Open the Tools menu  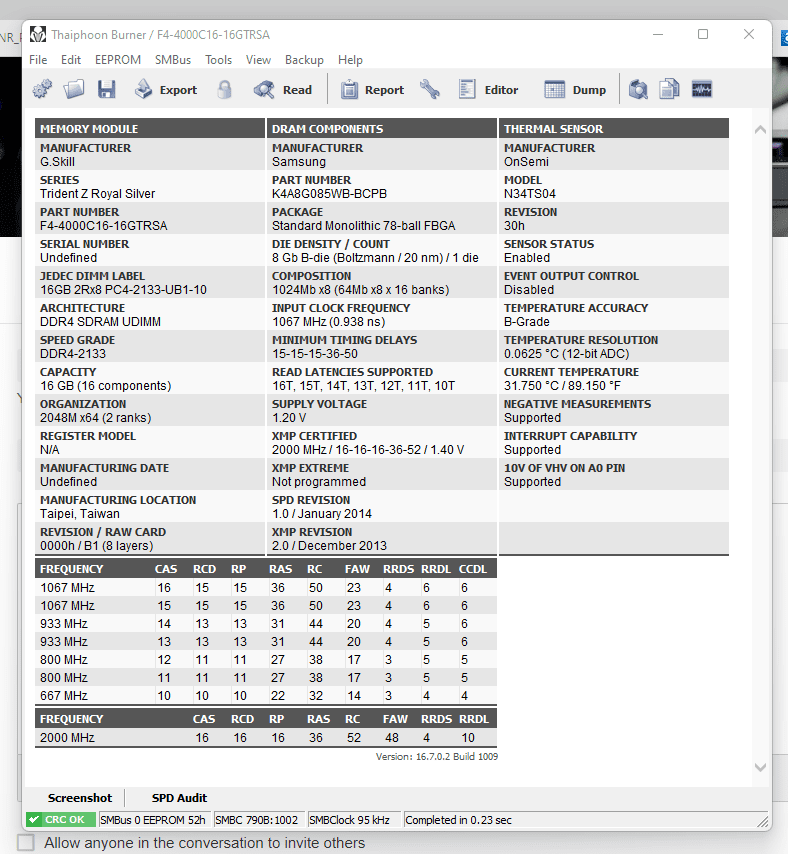pyautogui.click(x=218, y=60)
